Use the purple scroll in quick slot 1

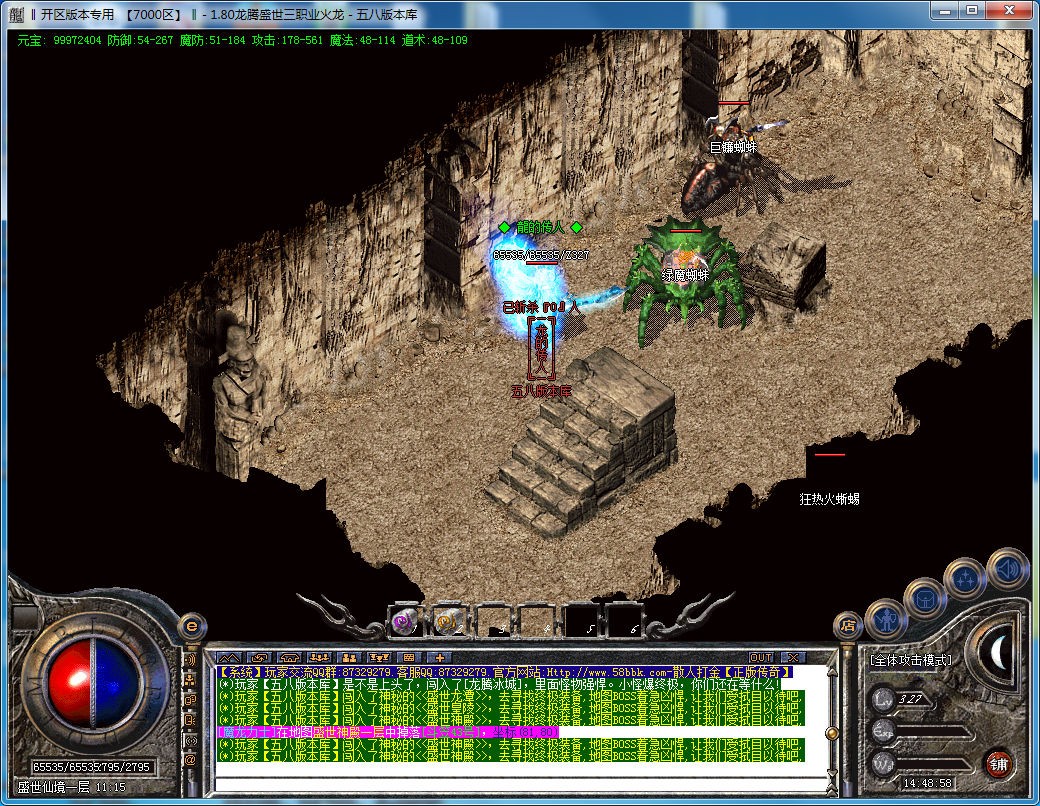[x=406, y=622]
